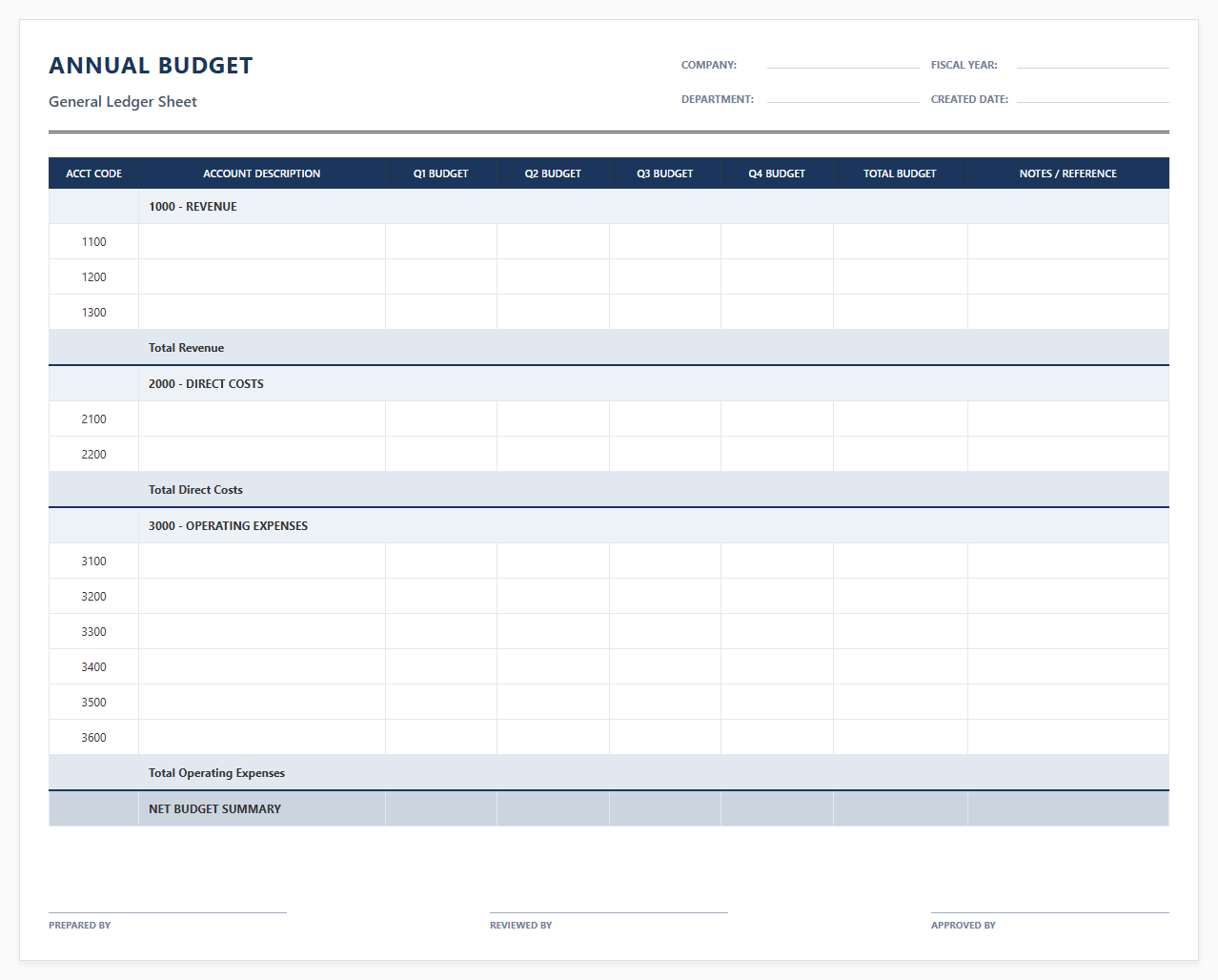Click account code 3600

[93, 738]
